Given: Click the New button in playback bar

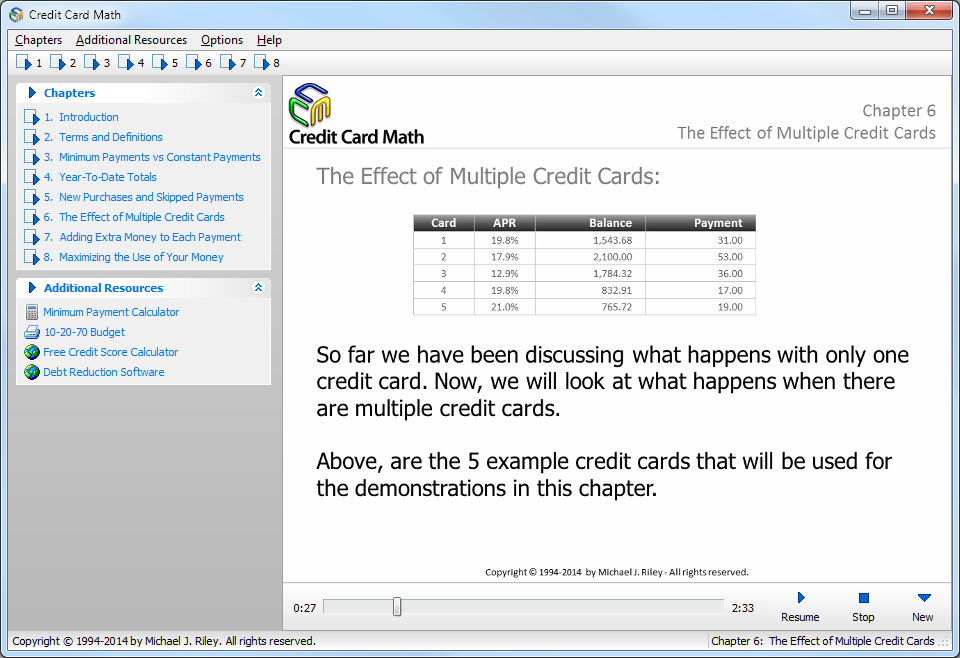Looking at the screenshot, I should tap(923, 607).
